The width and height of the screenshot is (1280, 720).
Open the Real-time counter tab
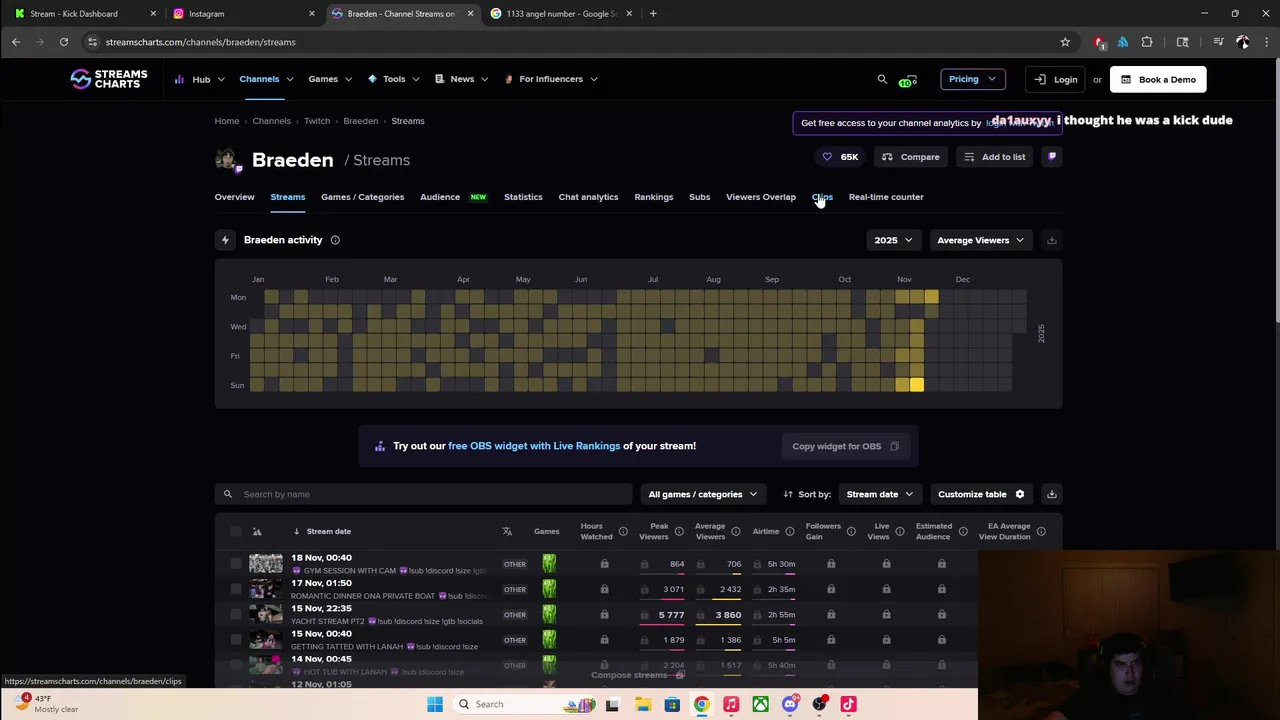[x=886, y=197]
